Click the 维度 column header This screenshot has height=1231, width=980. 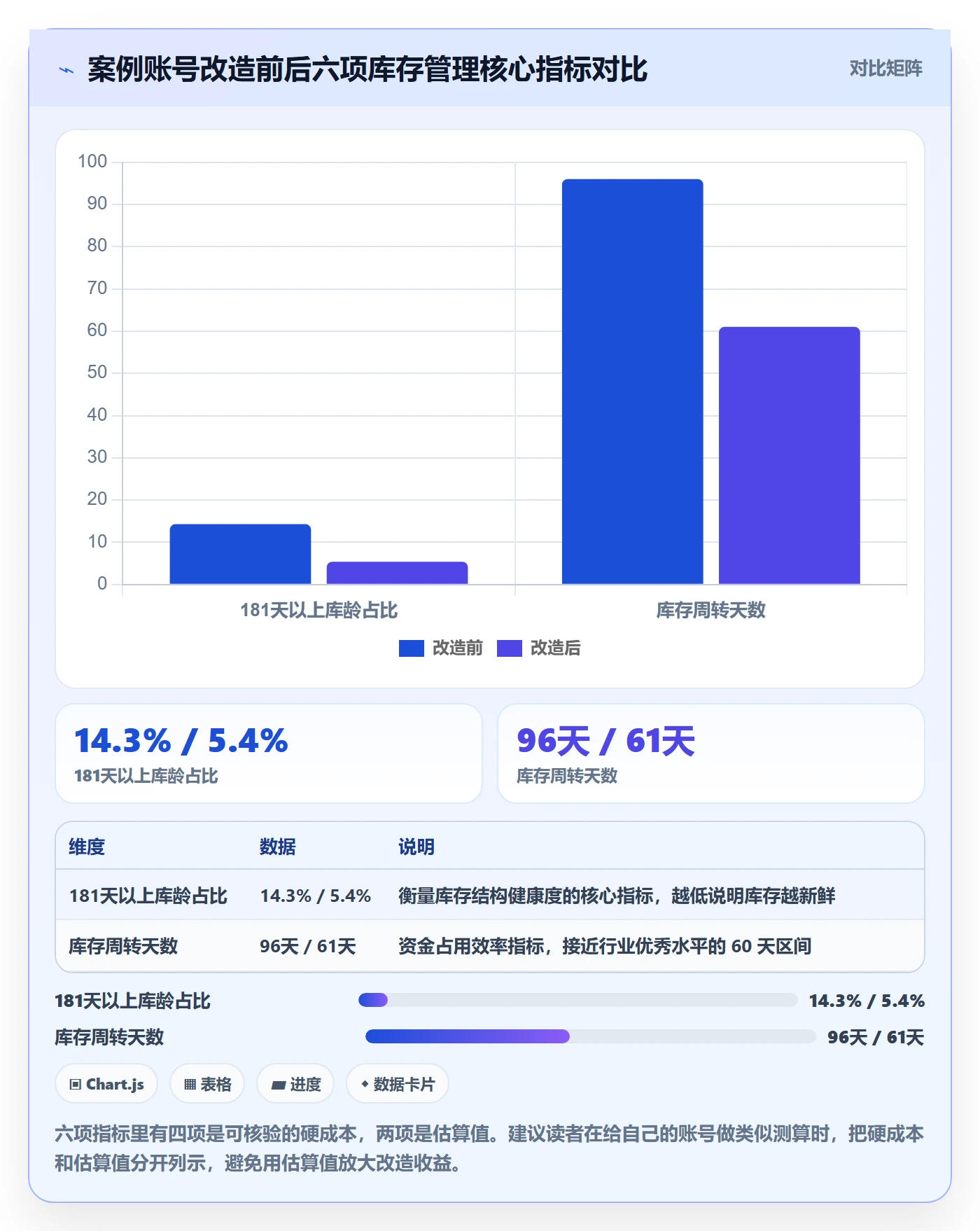point(87,847)
